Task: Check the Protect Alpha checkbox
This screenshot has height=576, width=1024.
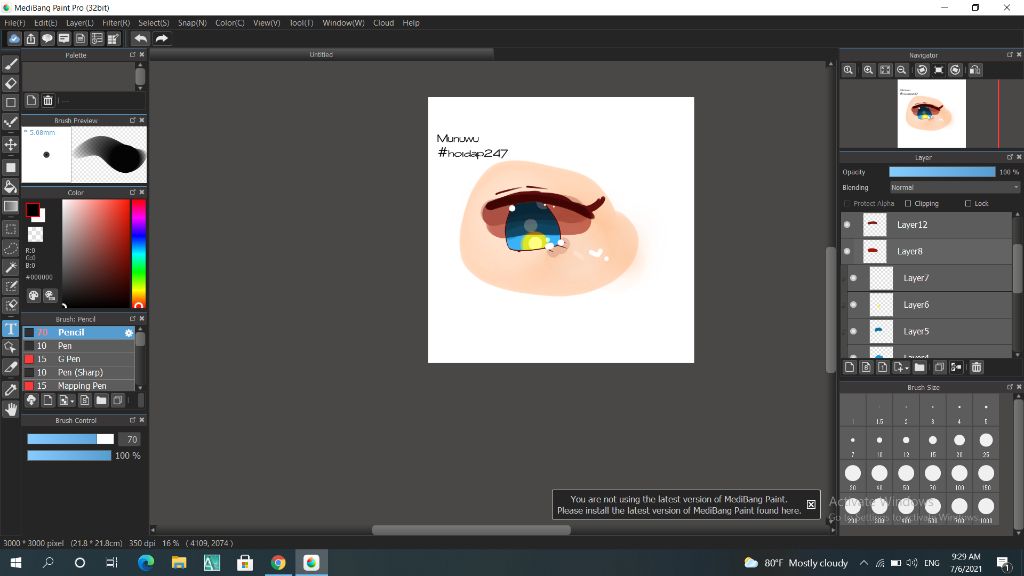Action: point(847,204)
